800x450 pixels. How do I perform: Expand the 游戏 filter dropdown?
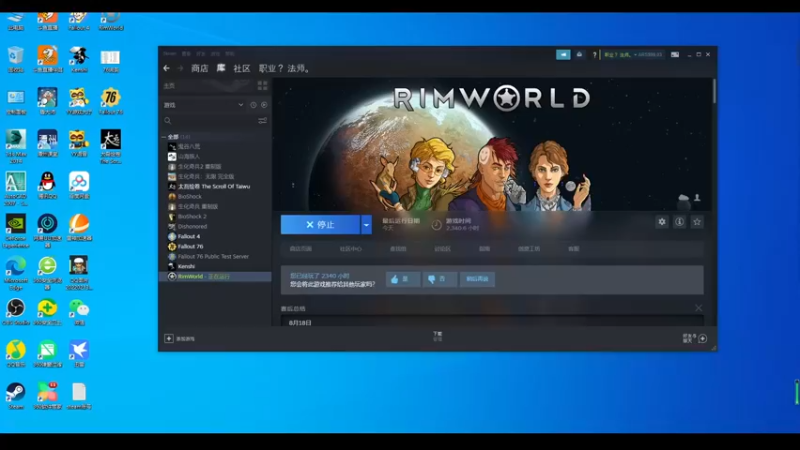pyautogui.click(x=241, y=105)
